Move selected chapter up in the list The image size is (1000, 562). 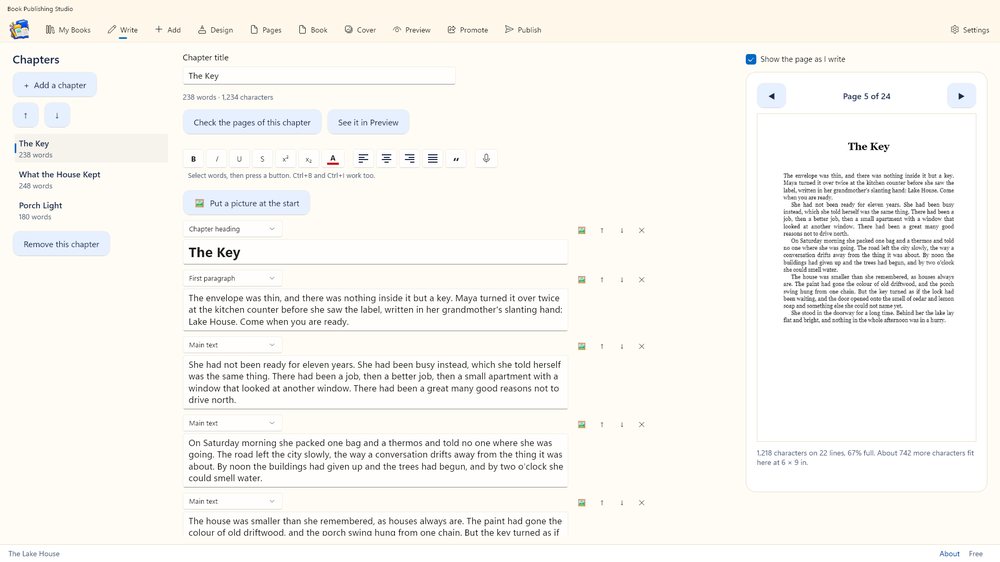point(26,115)
